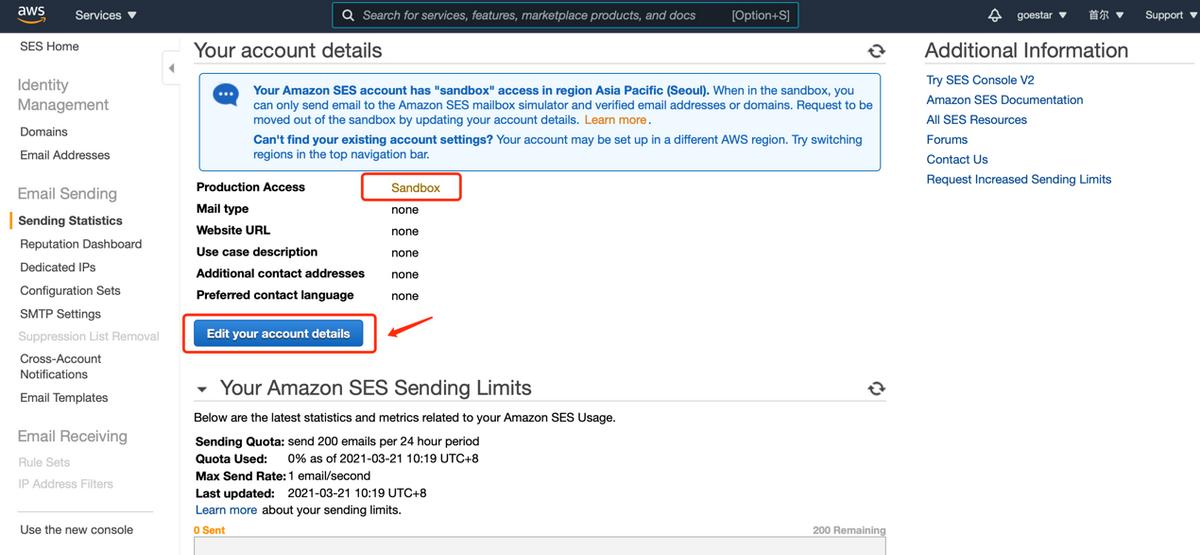
Task: Open the goestar account dropdown
Action: tap(1041, 15)
